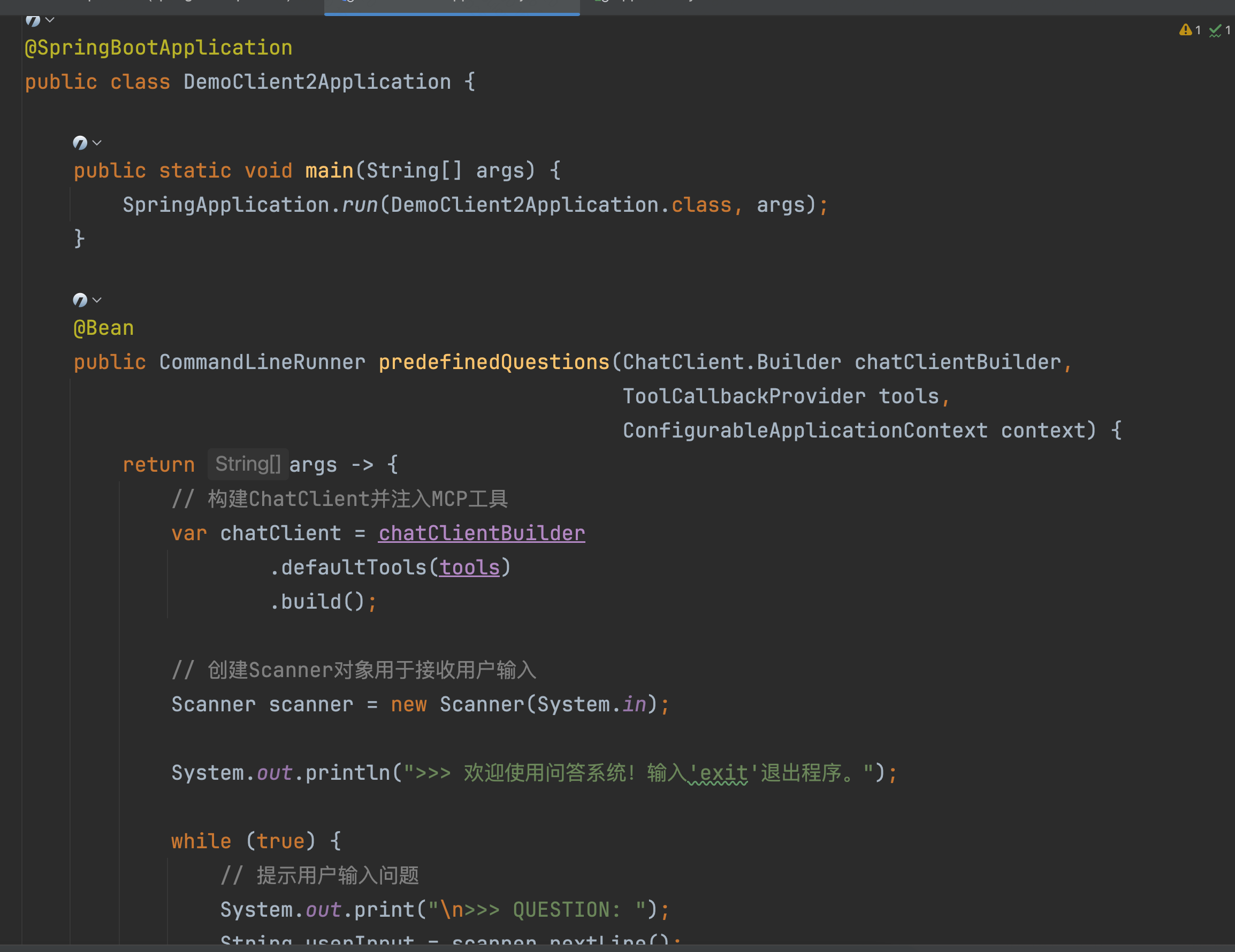Image resolution: width=1235 pixels, height=952 pixels.
Task: Click the @Bean annotation
Action: tap(103, 328)
